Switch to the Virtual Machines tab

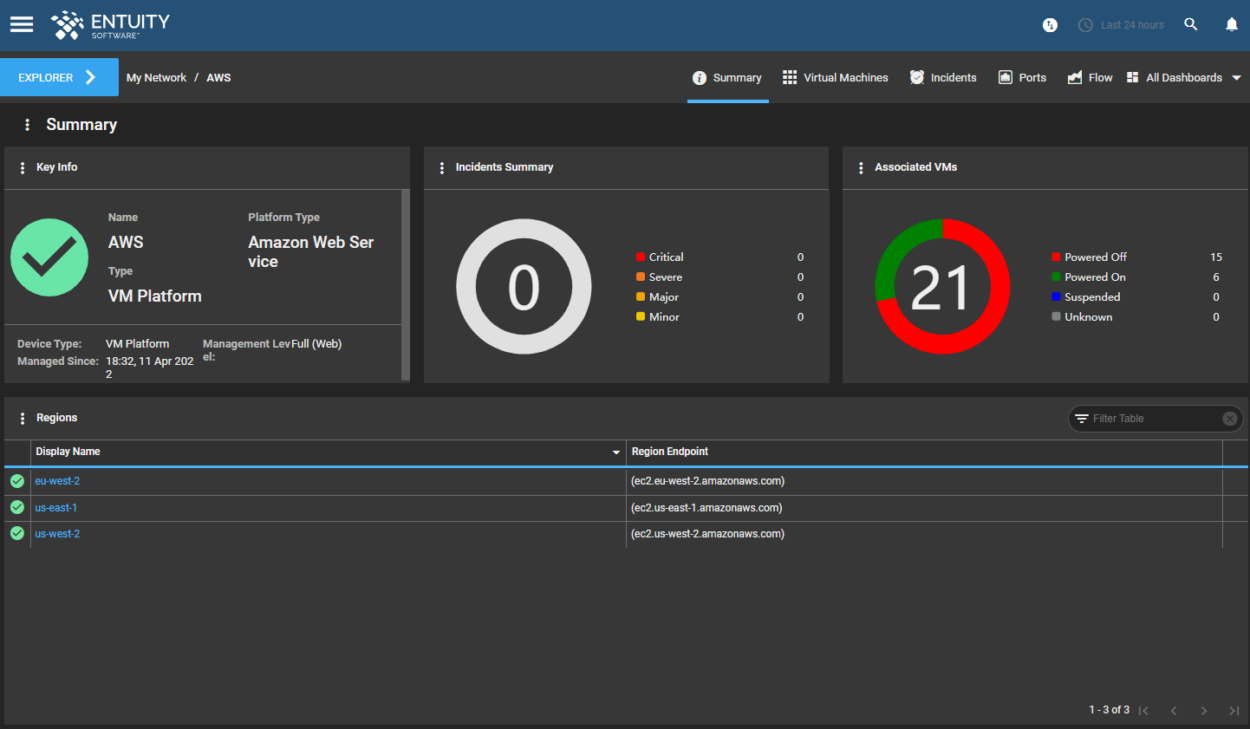[x=835, y=77]
